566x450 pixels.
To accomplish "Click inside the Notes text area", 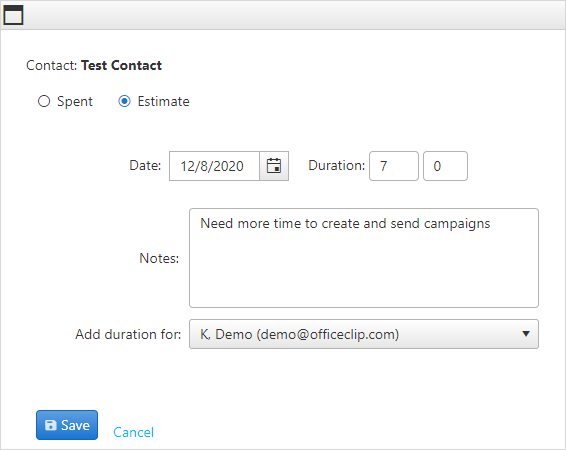I will pyautogui.click(x=364, y=258).
